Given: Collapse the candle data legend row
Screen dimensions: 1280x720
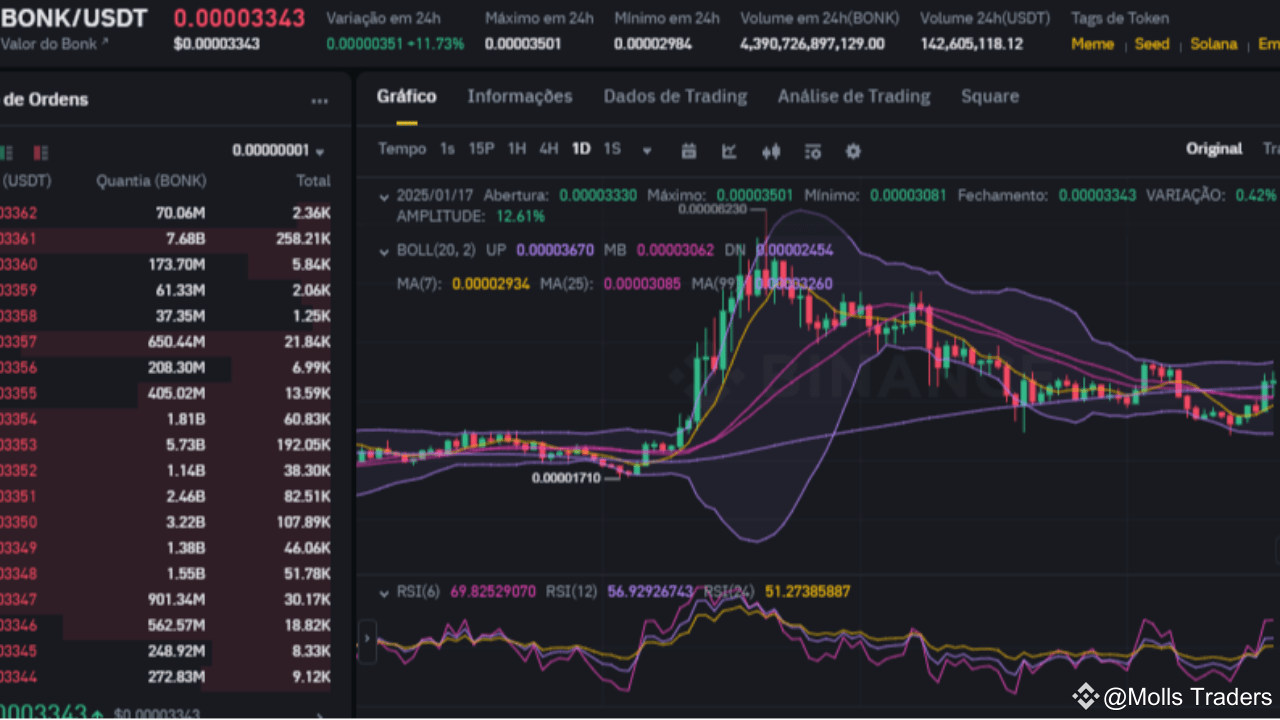Looking at the screenshot, I should [x=384, y=197].
